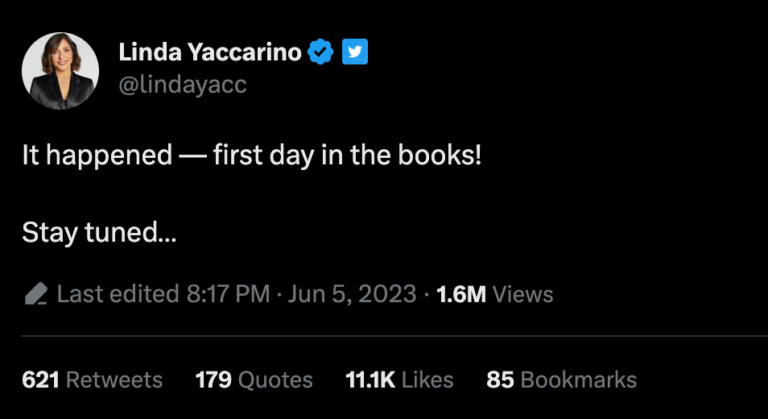The image size is (768, 419).
Task: Click the bold 179 quotes number
Action: coord(213,380)
